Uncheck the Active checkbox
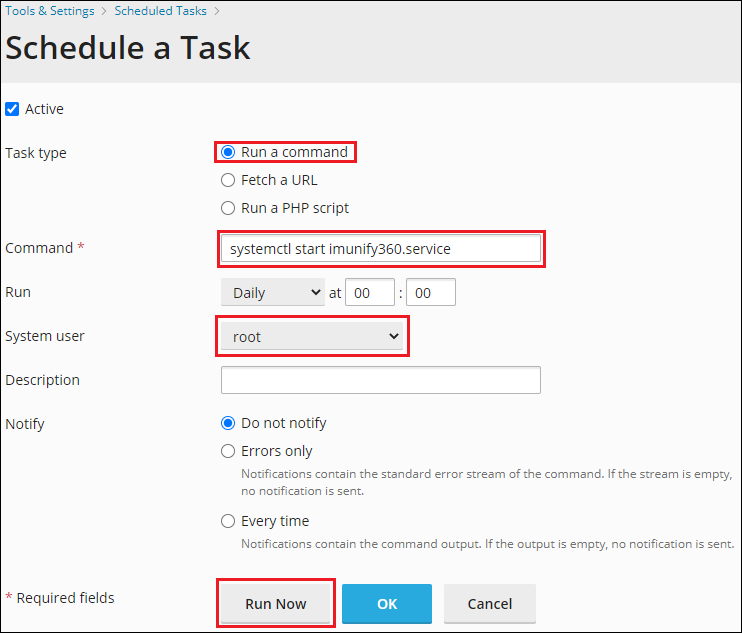 (12, 109)
